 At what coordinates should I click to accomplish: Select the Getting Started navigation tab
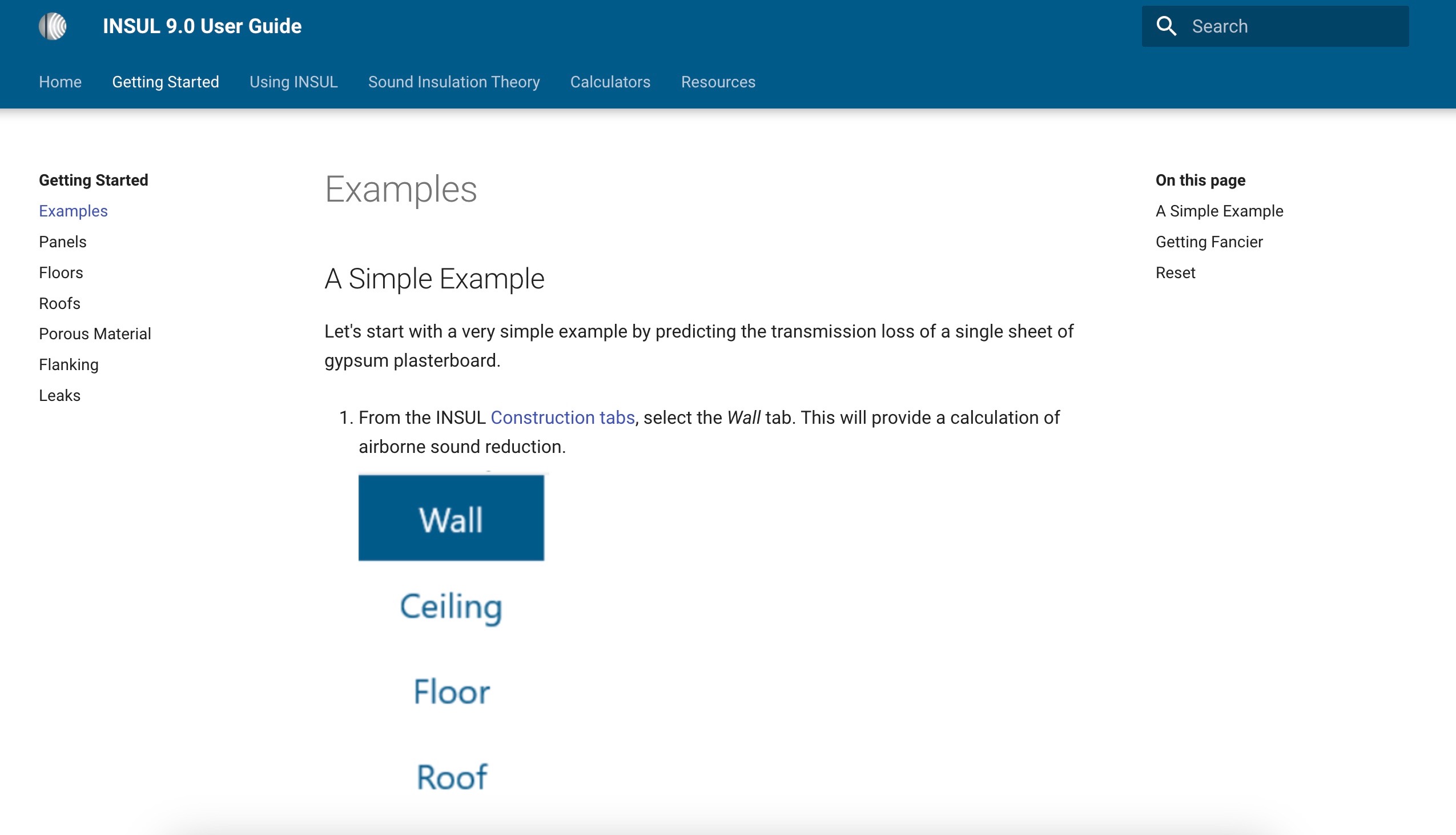pyautogui.click(x=165, y=82)
